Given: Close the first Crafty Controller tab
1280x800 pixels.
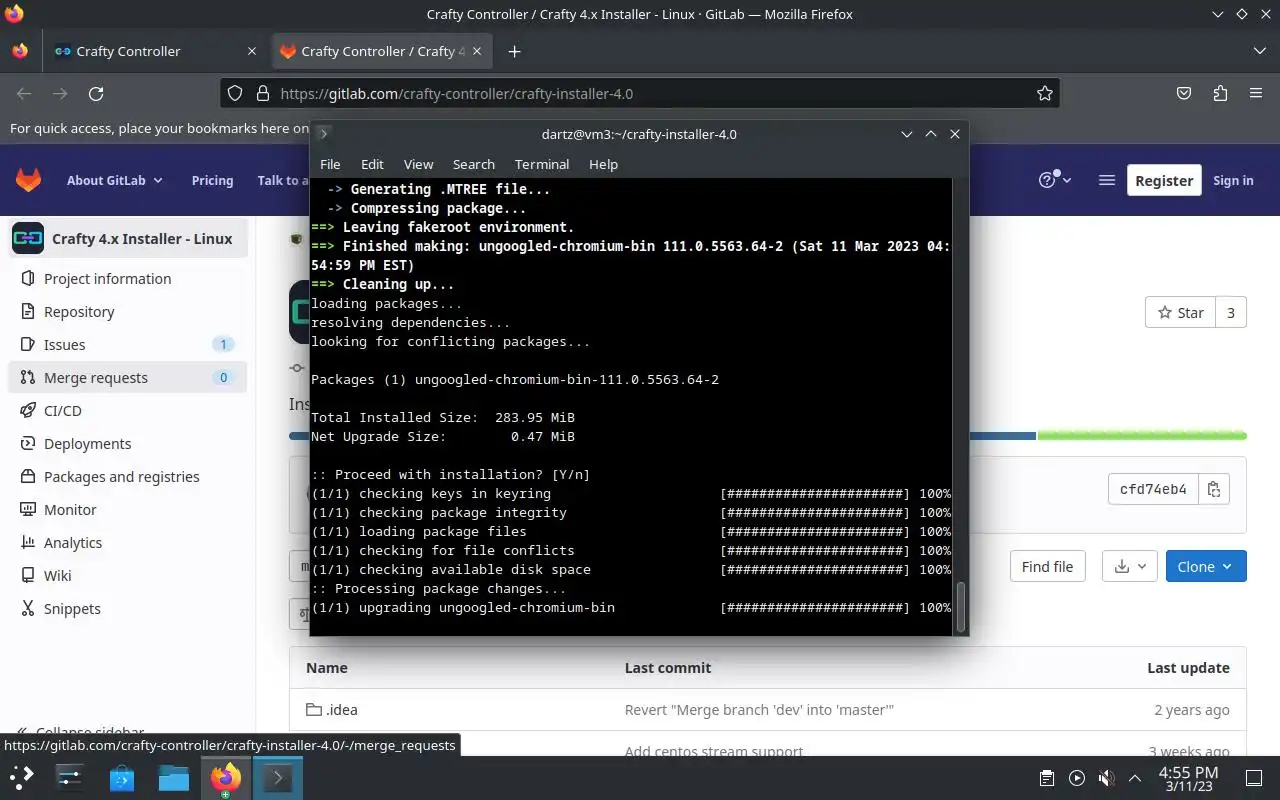Looking at the screenshot, I should pos(251,51).
